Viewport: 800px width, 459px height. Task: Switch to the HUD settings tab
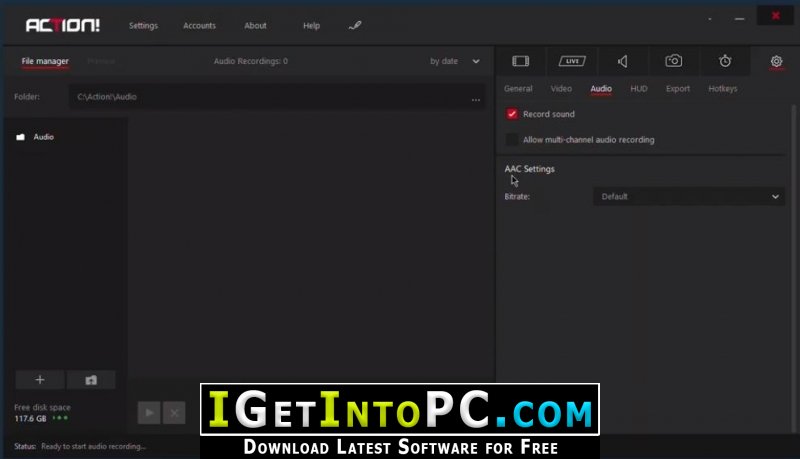tap(639, 89)
